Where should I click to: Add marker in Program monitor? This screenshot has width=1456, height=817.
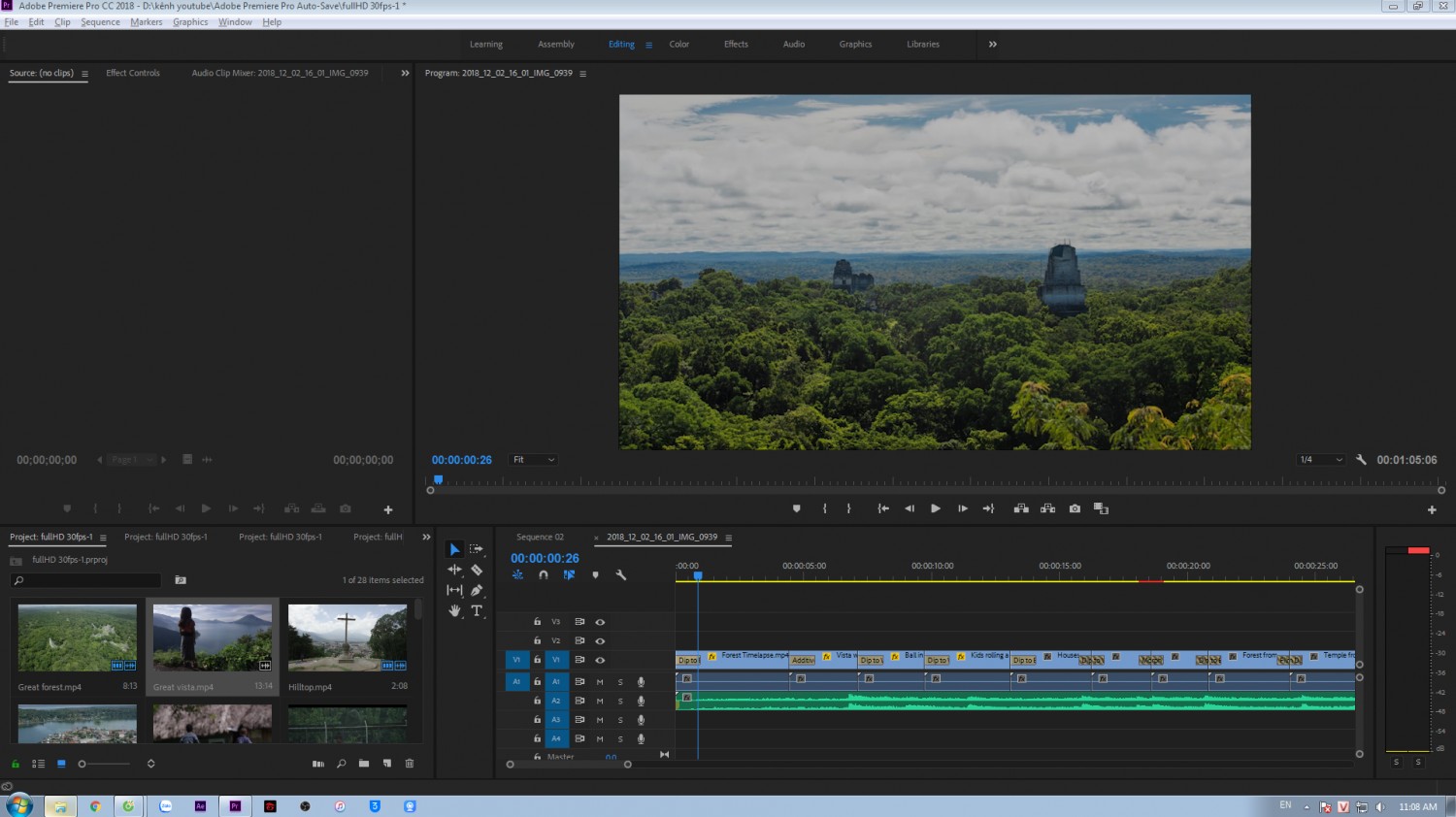click(797, 508)
